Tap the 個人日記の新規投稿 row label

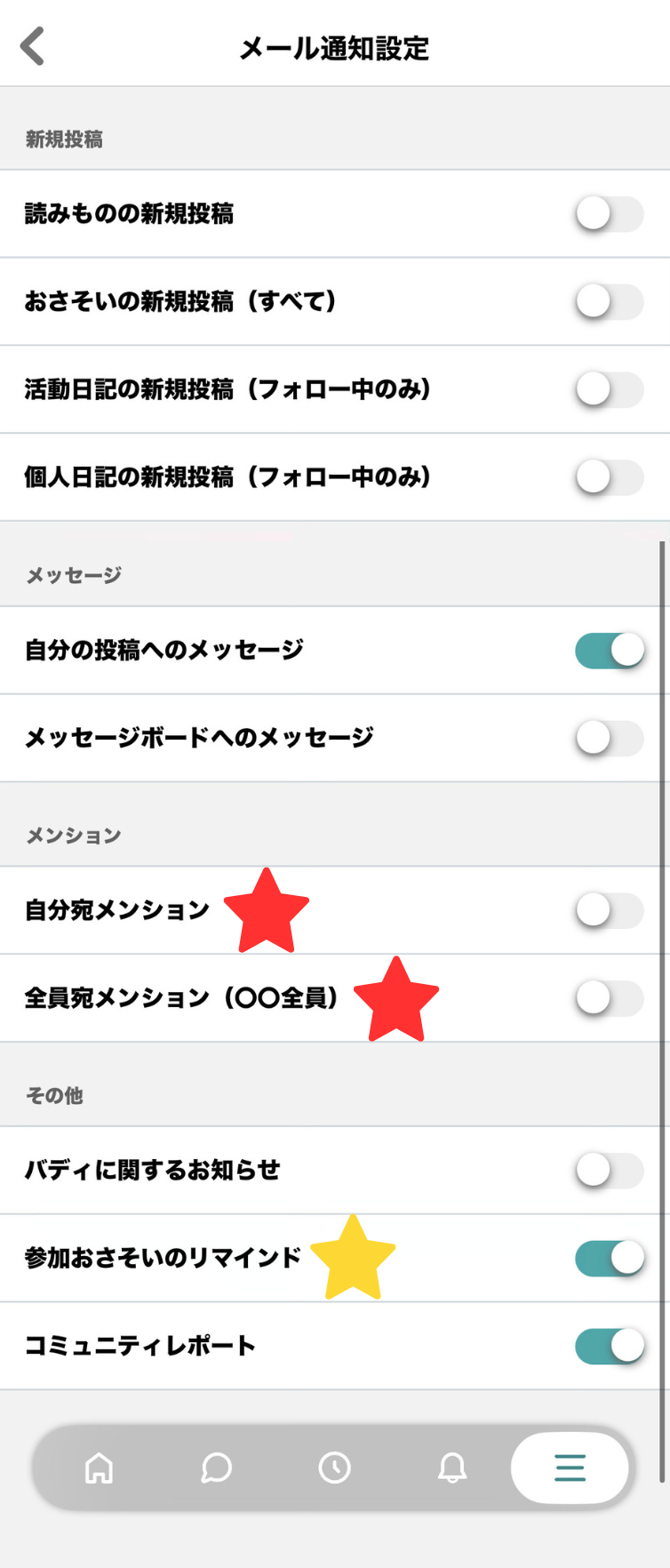[227, 477]
